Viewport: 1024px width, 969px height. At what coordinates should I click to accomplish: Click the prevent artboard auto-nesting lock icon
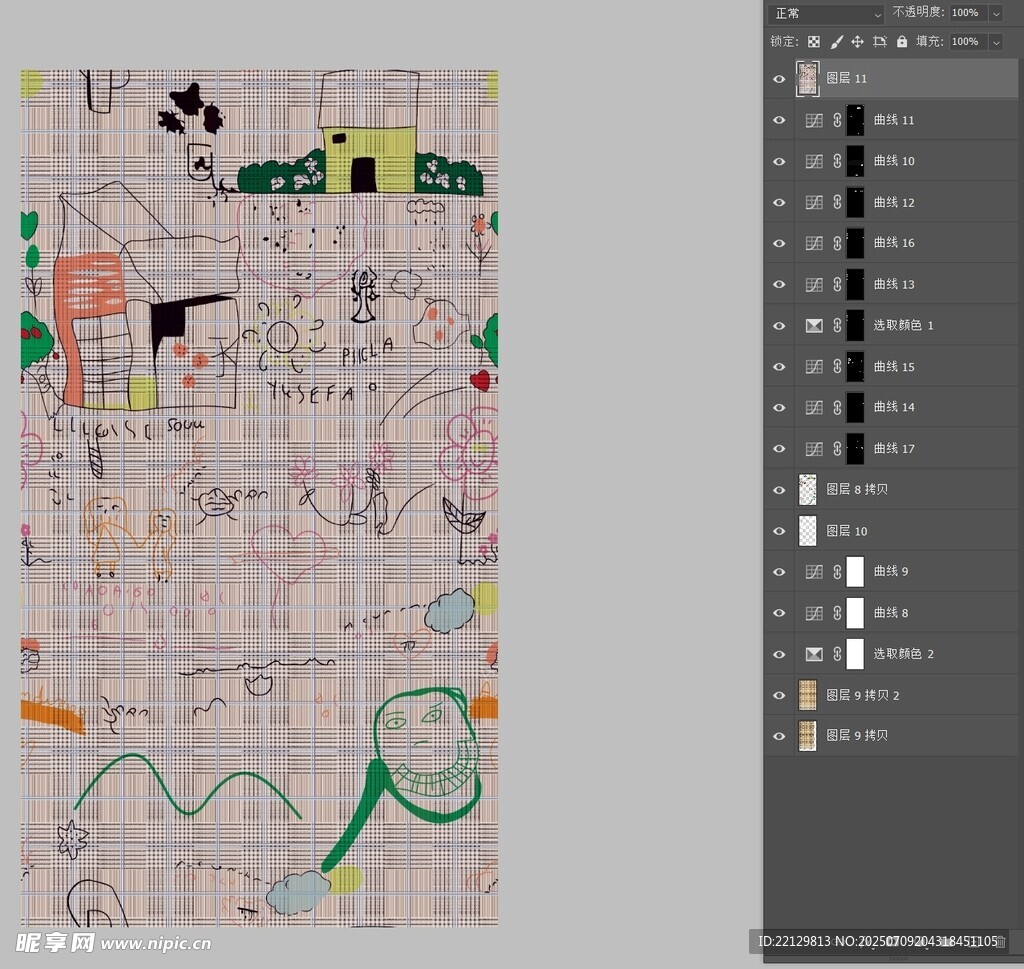(880, 42)
